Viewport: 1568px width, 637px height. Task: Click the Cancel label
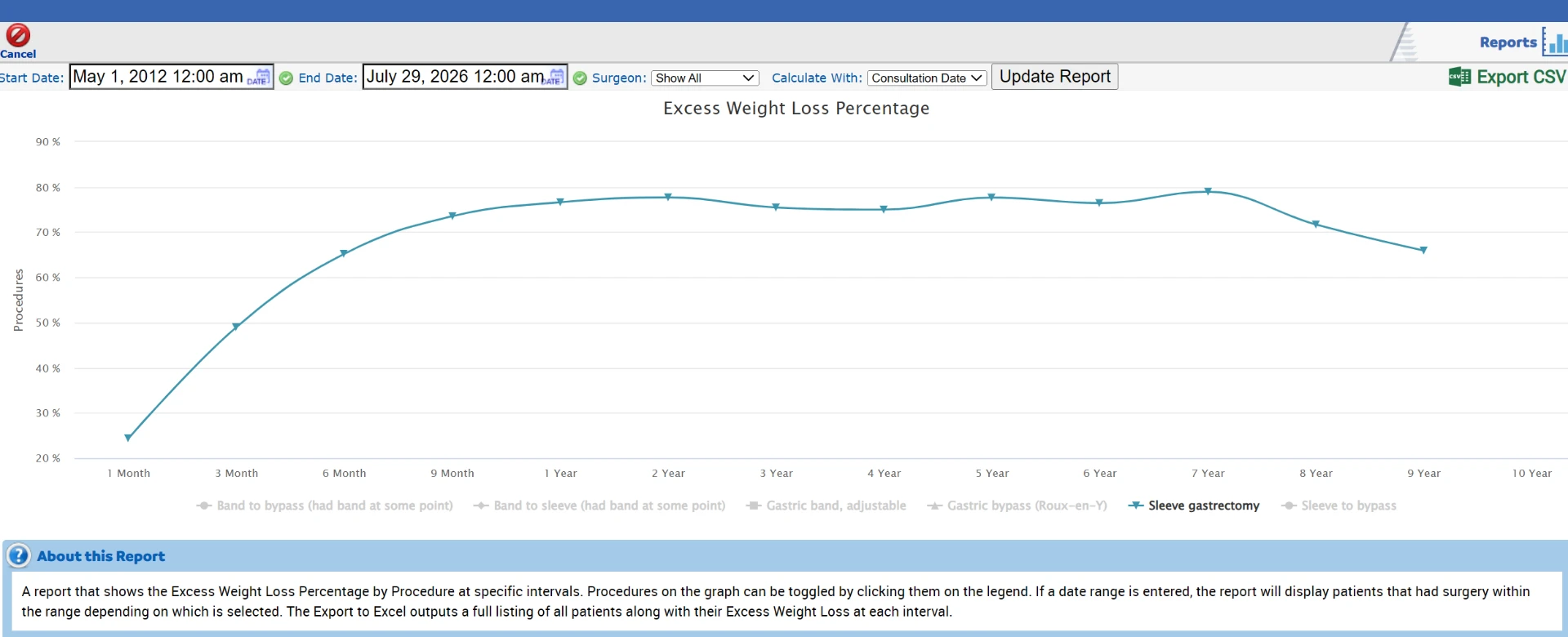(18, 54)
